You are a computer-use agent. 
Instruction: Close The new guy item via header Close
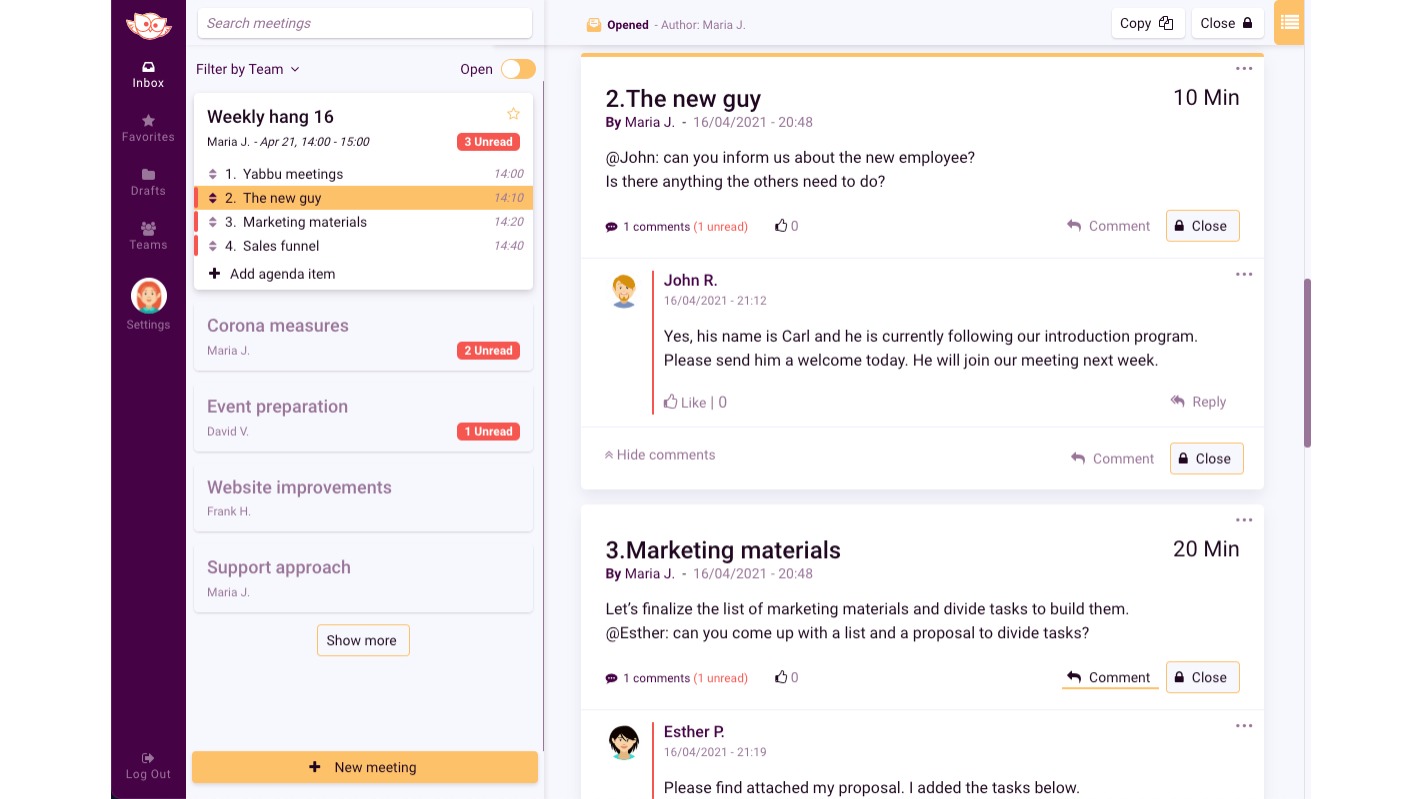coord(1202,226)
